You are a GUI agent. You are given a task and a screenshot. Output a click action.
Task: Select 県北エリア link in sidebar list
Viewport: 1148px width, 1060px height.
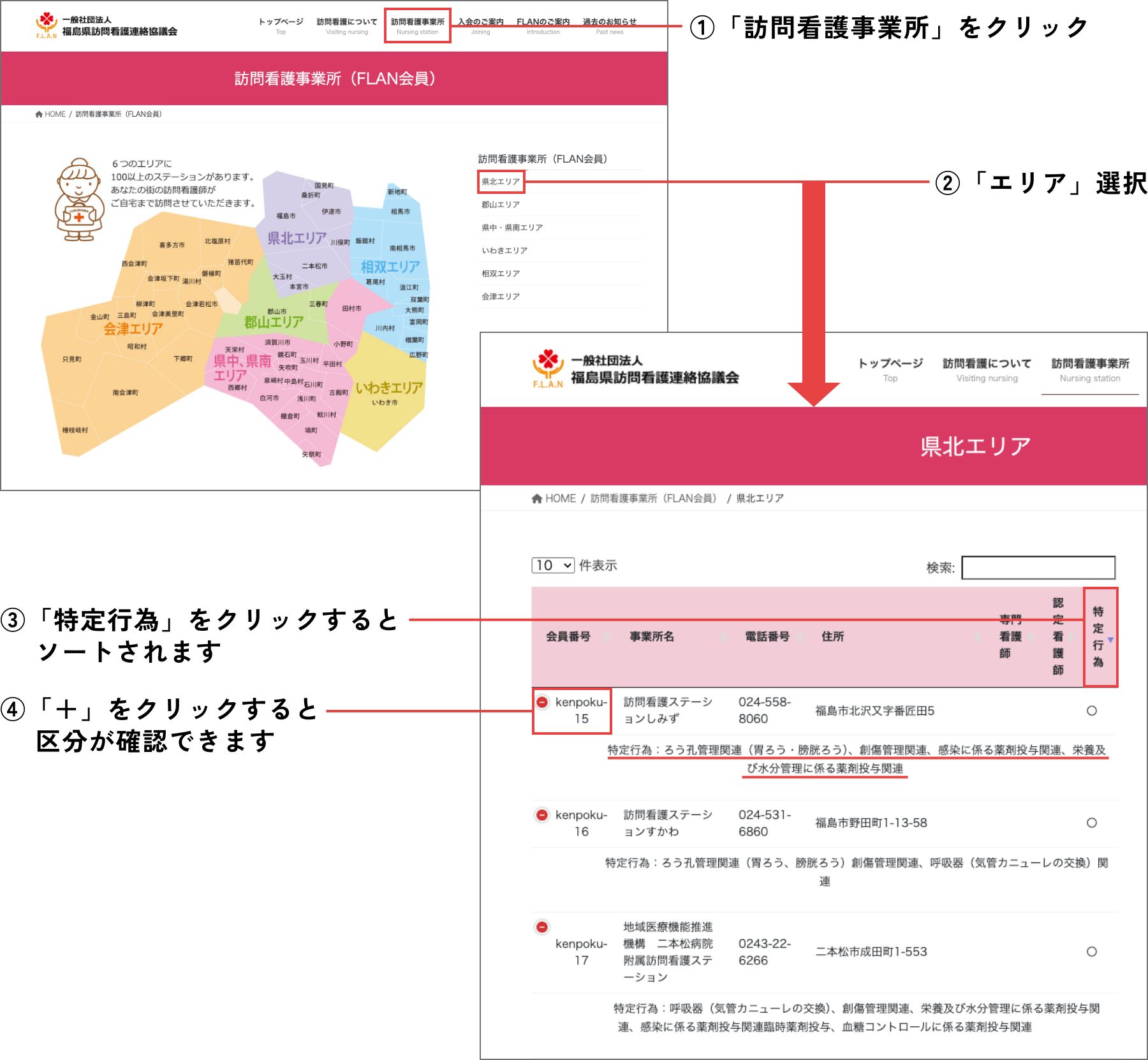(x=501, y=182)
